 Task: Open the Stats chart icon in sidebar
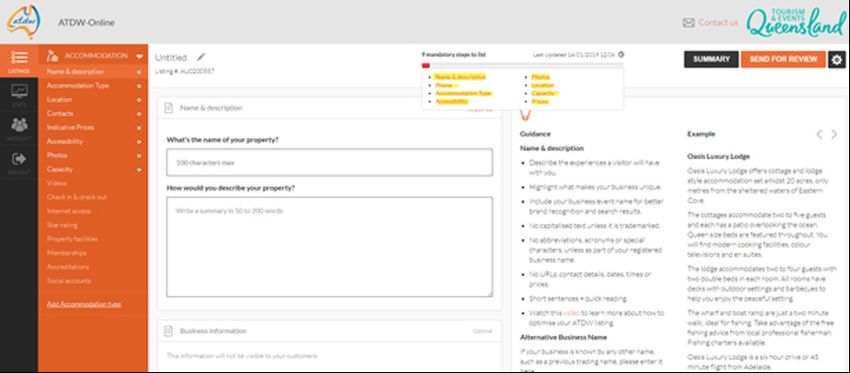tap(19, 91)
